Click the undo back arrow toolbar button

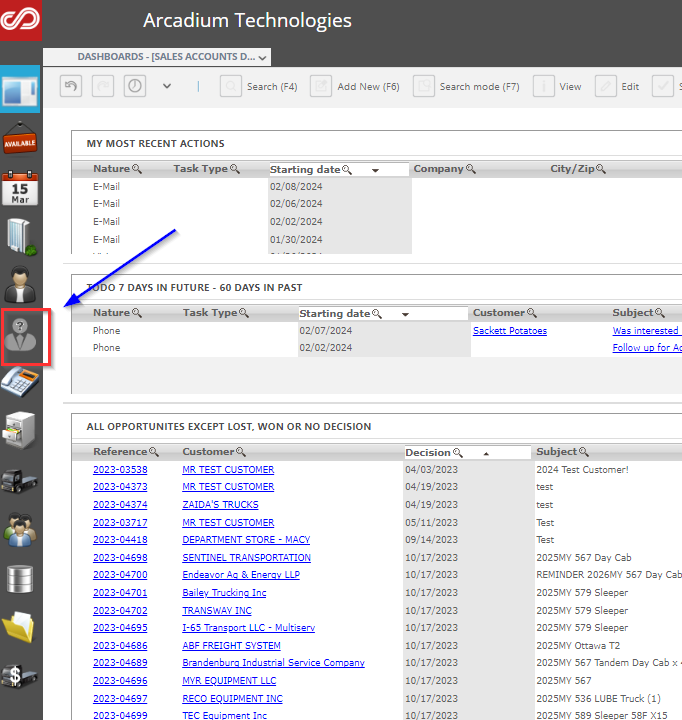(x=71, y=86)
